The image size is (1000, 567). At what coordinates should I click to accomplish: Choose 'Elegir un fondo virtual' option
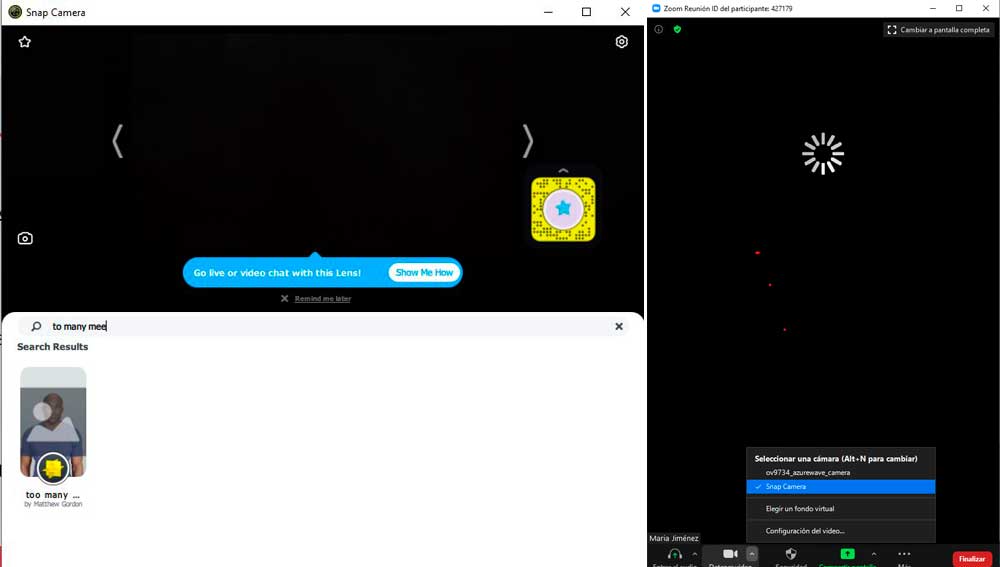tap(841, 509)
